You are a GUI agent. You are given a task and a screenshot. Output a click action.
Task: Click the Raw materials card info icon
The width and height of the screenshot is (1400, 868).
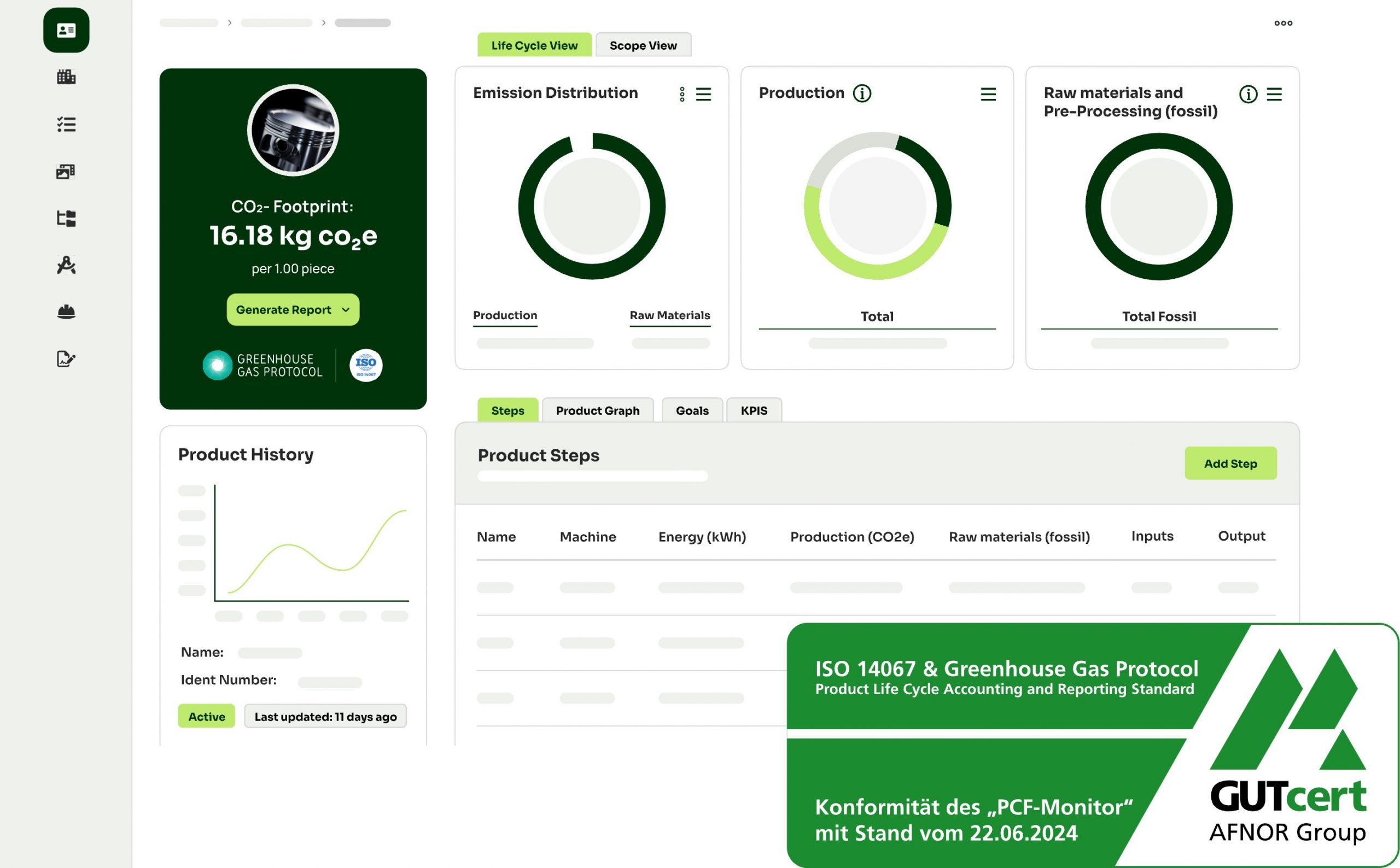tap(1247, 94)
